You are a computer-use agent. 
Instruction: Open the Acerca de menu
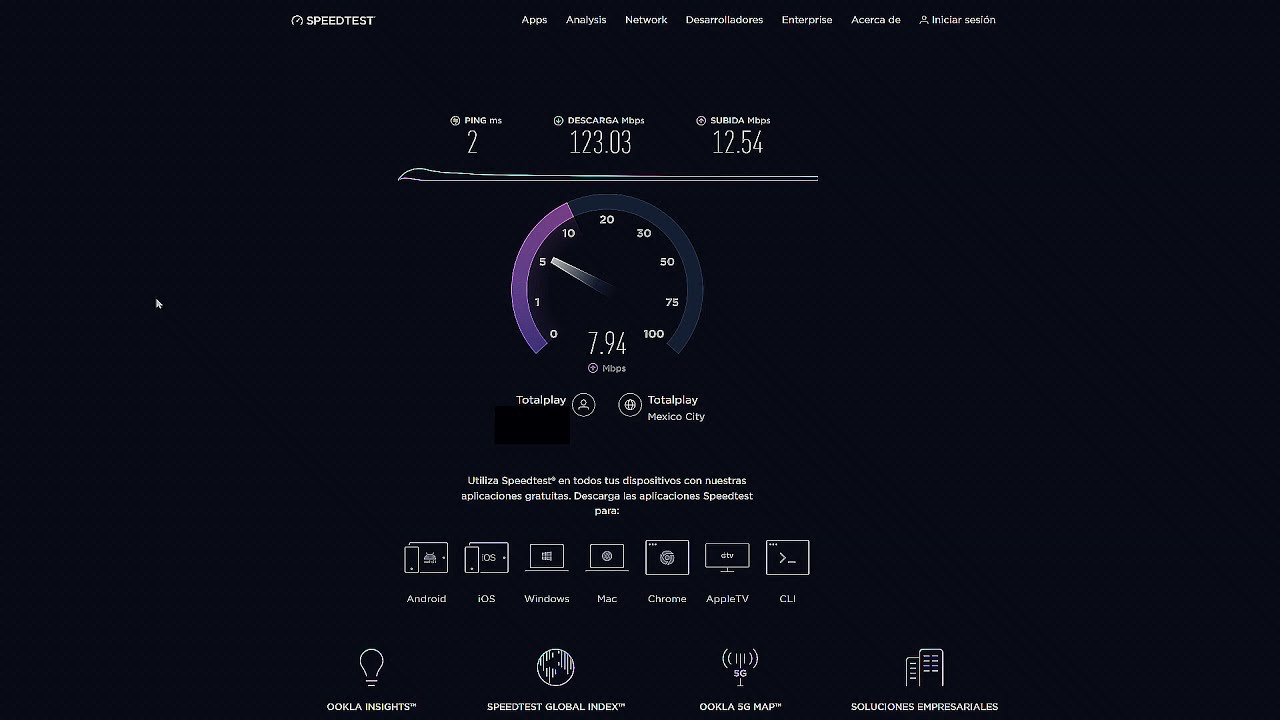pyautogui.click(x=876, y=20)
